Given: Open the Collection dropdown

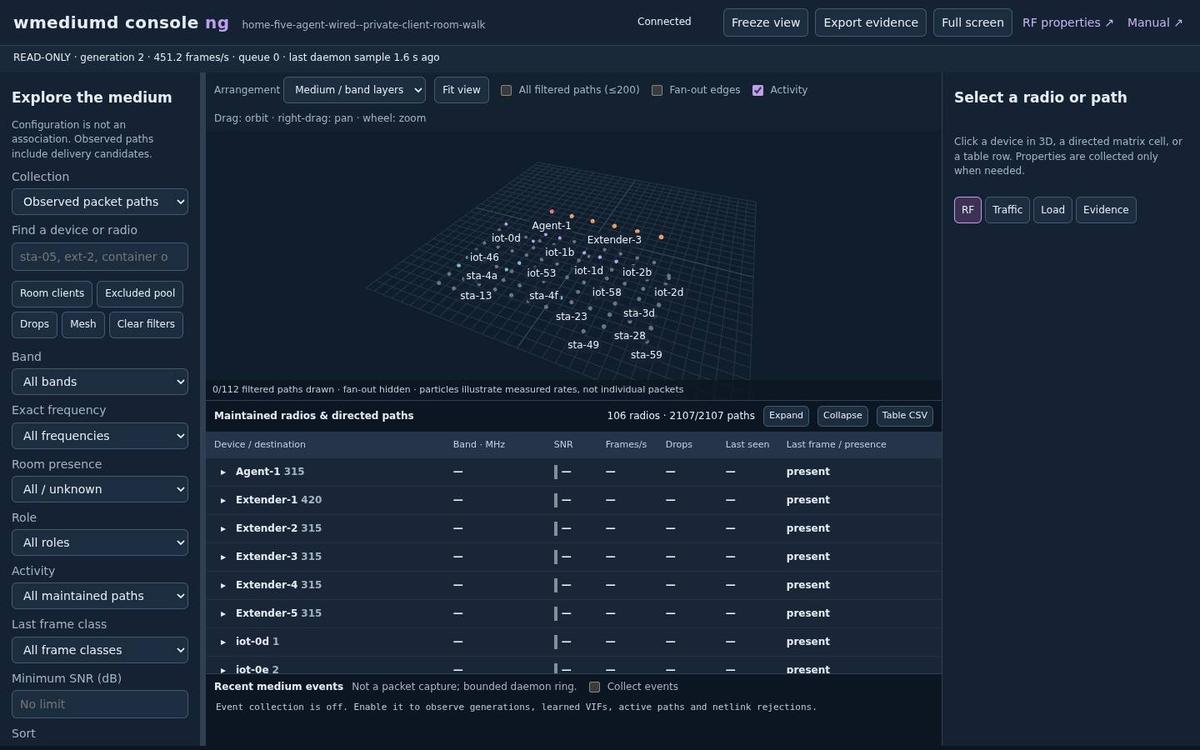Looking at the screenshot, I should pyautogui.click(x=100, y=202).
